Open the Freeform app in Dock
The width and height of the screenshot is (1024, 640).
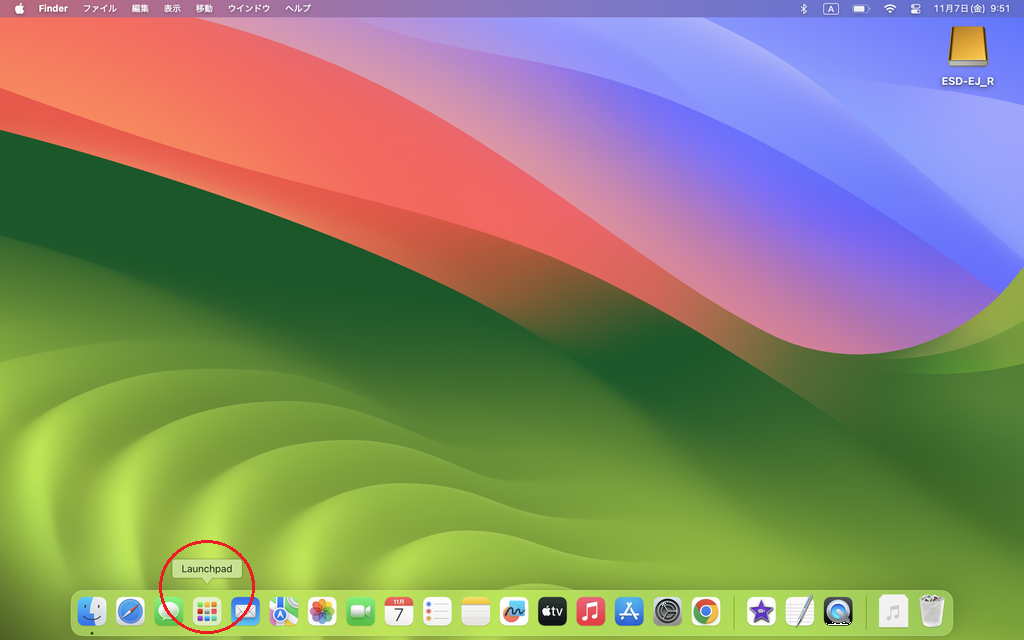514,610
